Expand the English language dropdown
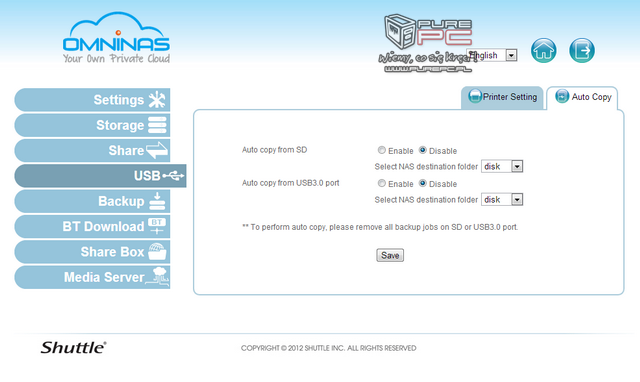This screenshot has height=382, width=640. [492, 55]
